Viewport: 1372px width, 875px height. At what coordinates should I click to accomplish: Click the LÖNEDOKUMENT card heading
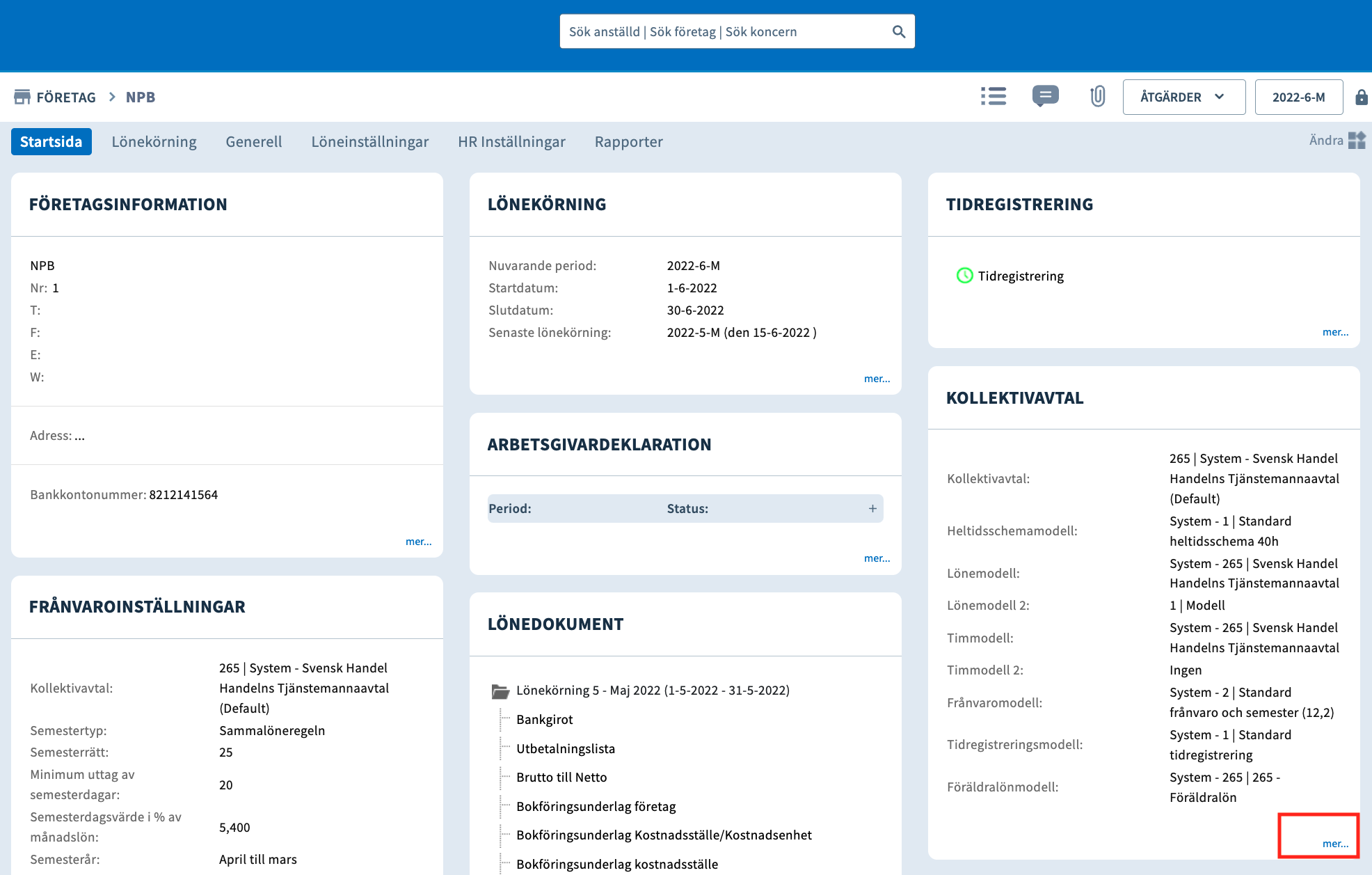[x=555, y=624]
